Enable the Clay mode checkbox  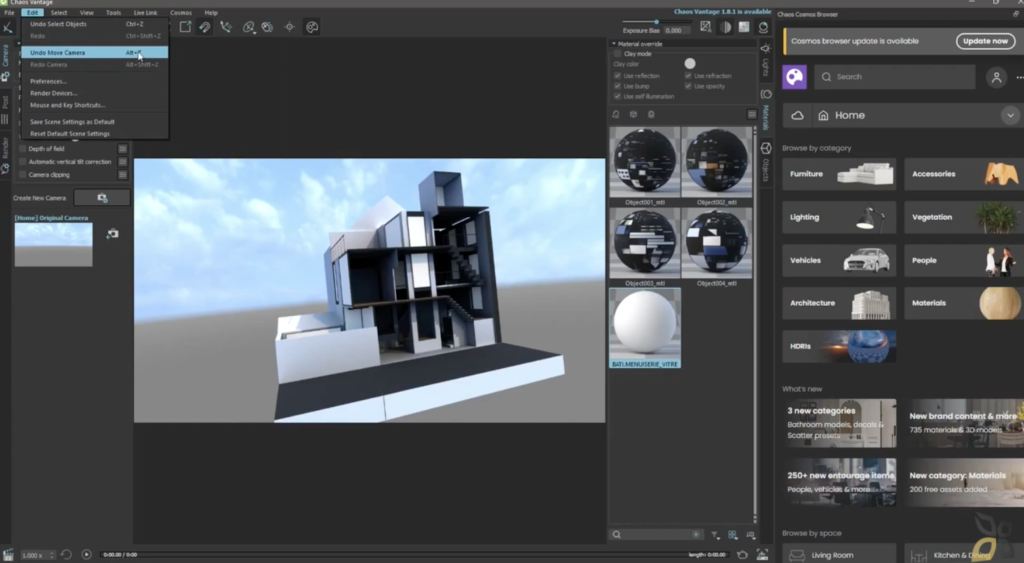[x=618, y=54]
